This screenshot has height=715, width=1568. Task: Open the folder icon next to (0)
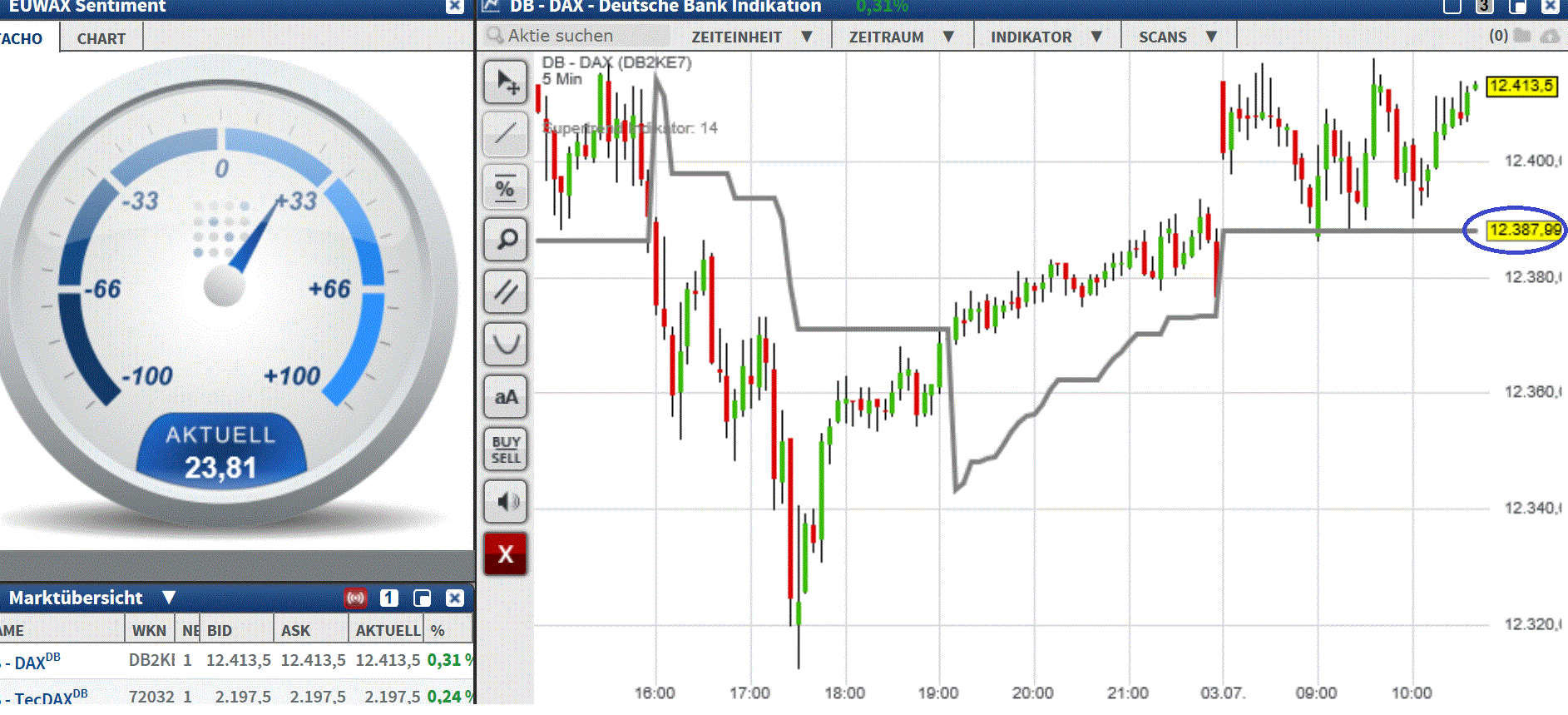point(1522,36)
